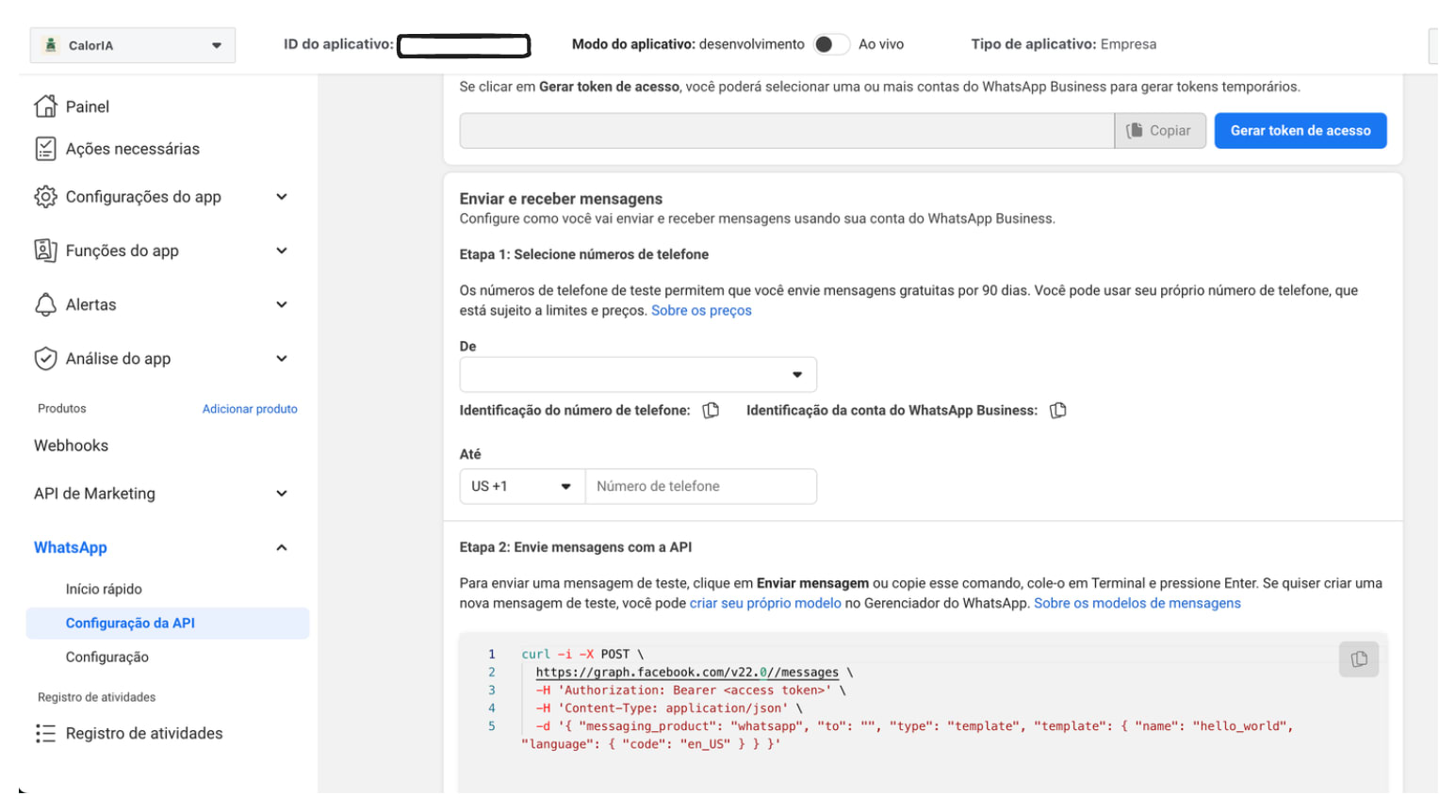Expand Configurações do app chevron
Viewport: 1456px width, 812px height.
coord(282,197)
